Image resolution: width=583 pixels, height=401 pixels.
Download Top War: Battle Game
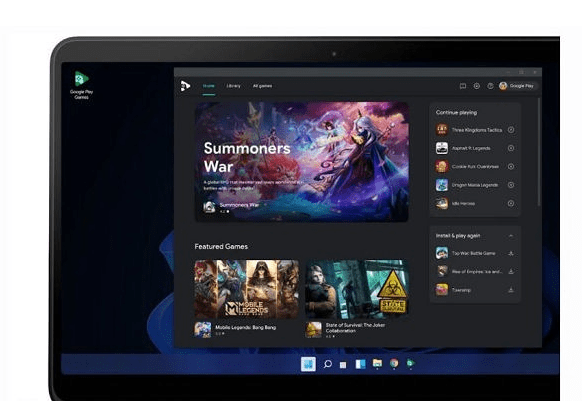(511, 253)
